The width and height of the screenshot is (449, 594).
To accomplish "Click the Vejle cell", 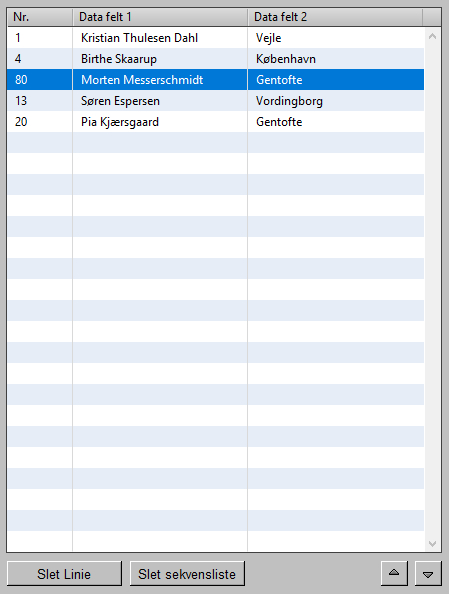I will point(336,38).
